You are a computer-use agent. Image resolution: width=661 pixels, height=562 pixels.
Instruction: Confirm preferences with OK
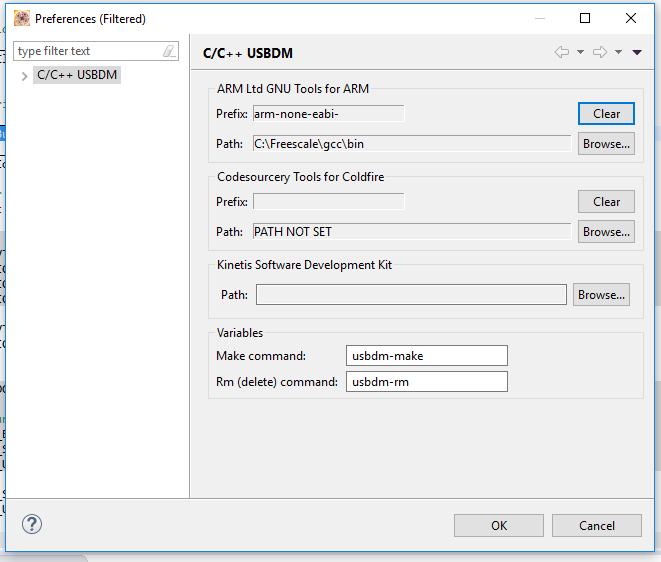[499, 525]
